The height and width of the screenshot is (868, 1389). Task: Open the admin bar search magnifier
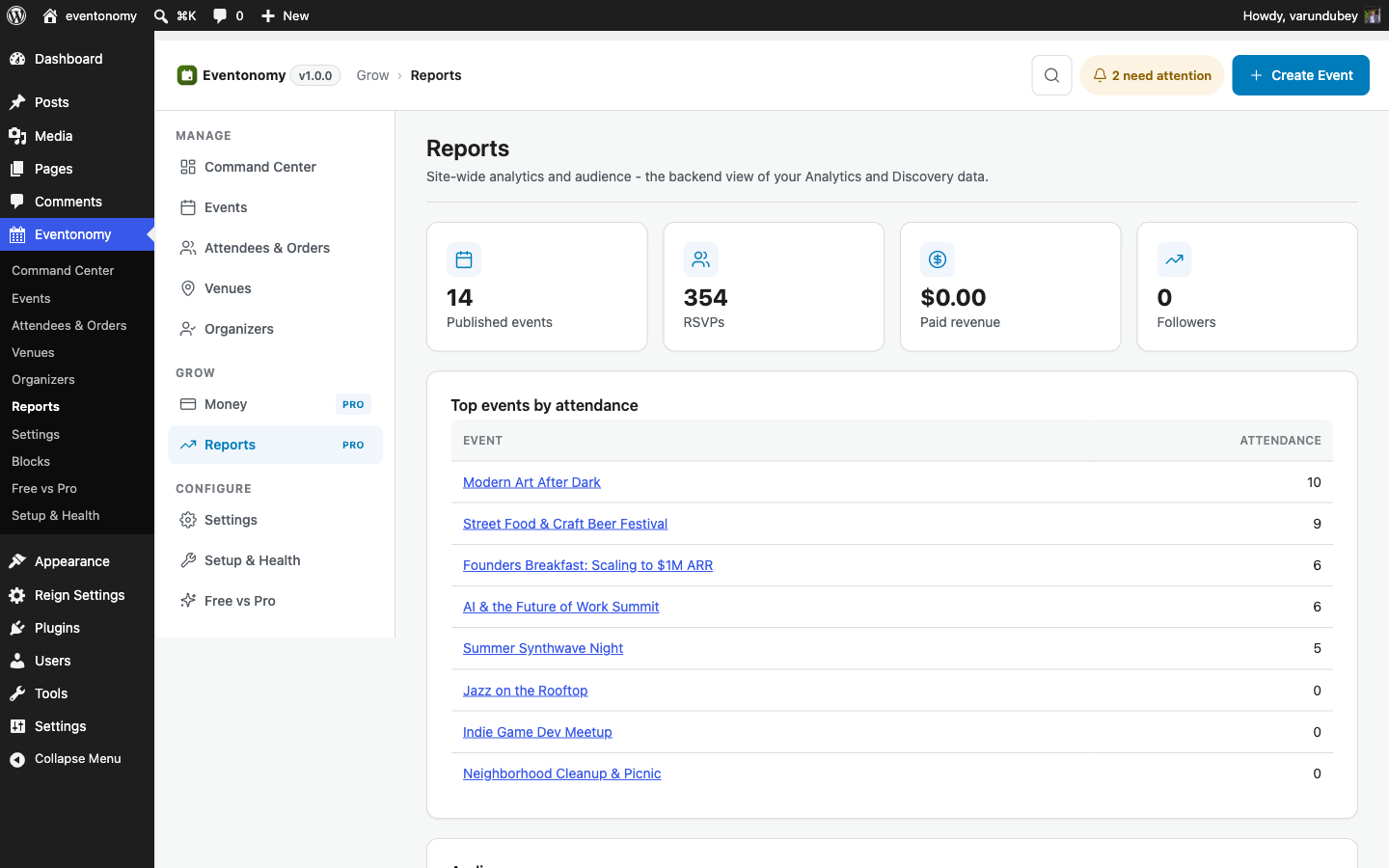click(161, 15)
